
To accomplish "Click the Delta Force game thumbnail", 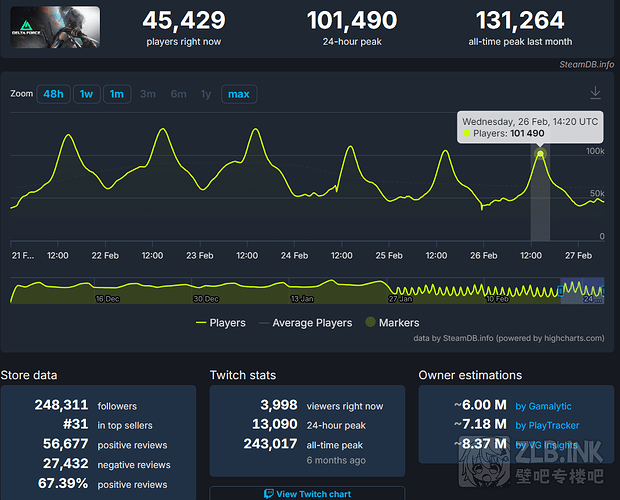I will [x=54, y=27].
